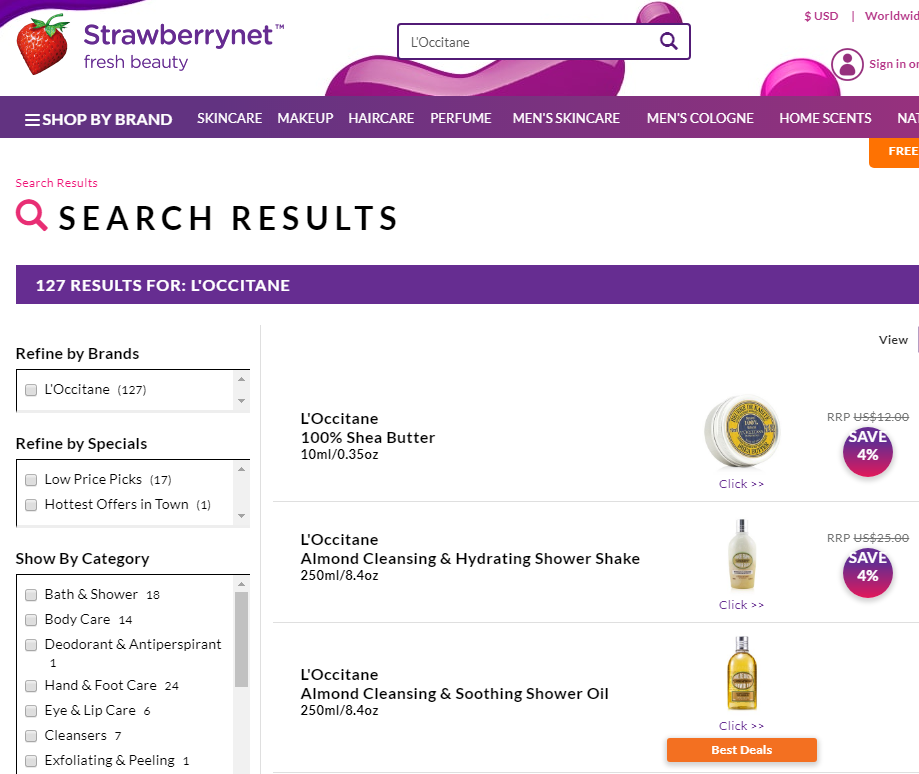This screenshot has width=919, height=774.
Task: Open the Perfume navigation menu
Action: pyautogui.click(x=461, y=118)
